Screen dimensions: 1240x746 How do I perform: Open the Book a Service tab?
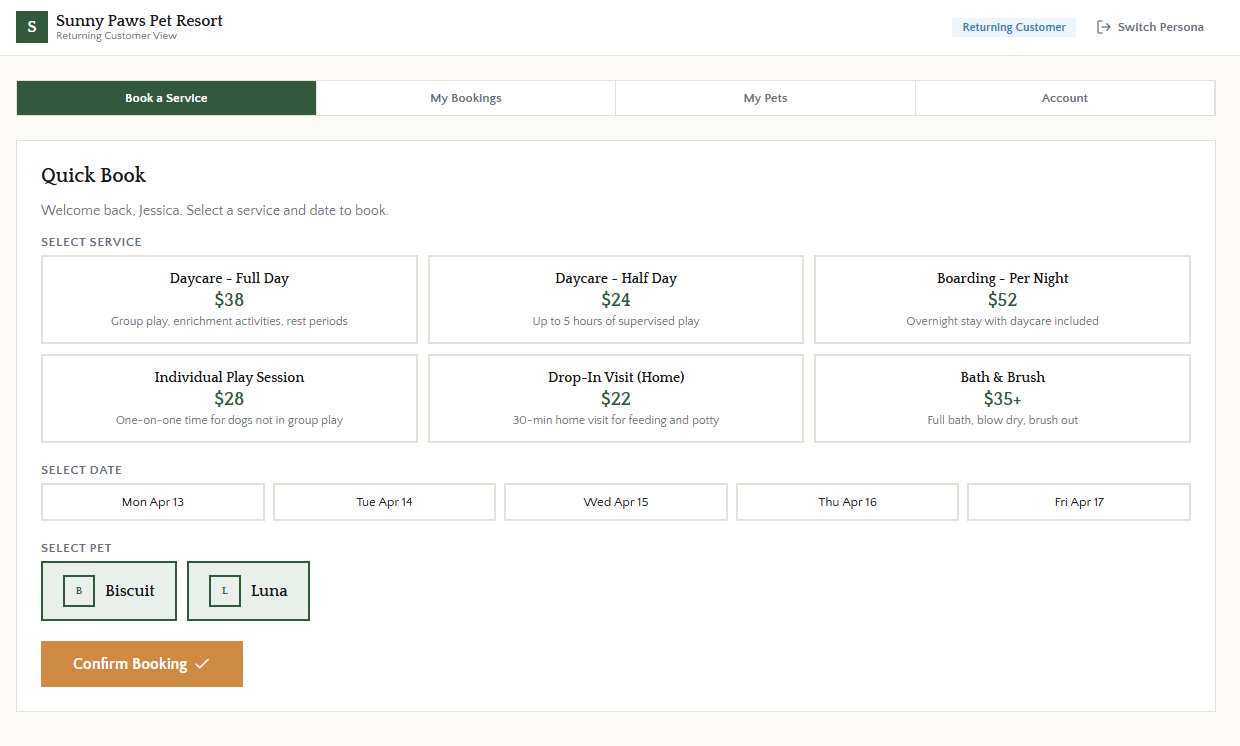[x=166, y=98]
